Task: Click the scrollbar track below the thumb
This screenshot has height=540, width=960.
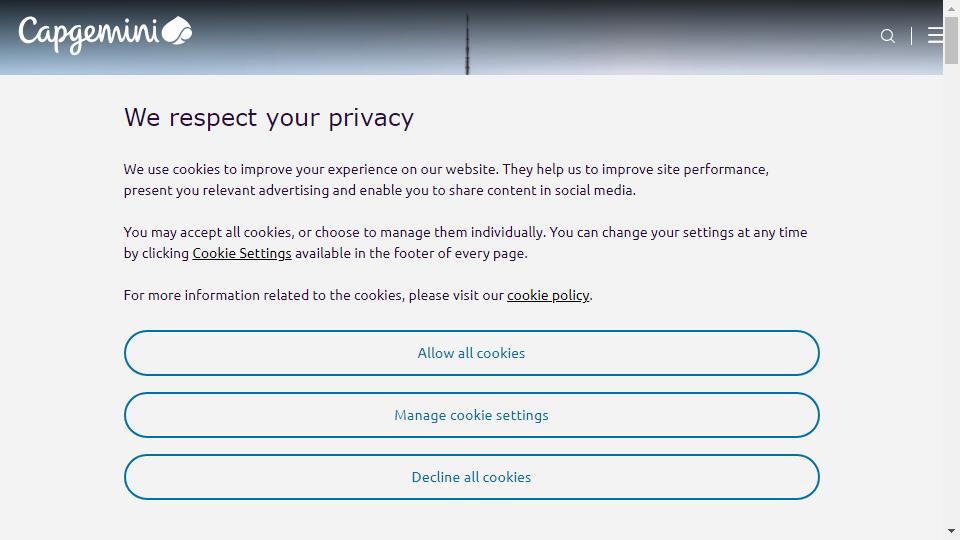Action: 951,294
